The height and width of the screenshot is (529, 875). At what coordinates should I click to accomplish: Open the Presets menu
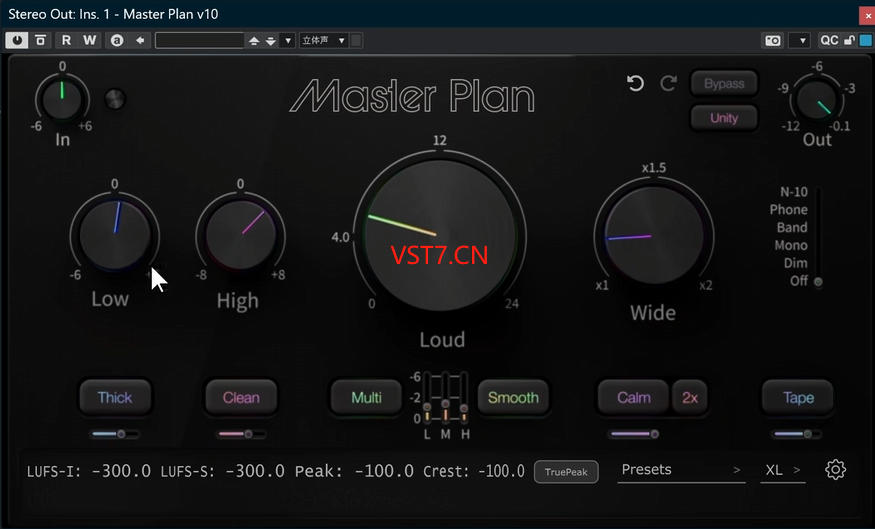point(681,470)
